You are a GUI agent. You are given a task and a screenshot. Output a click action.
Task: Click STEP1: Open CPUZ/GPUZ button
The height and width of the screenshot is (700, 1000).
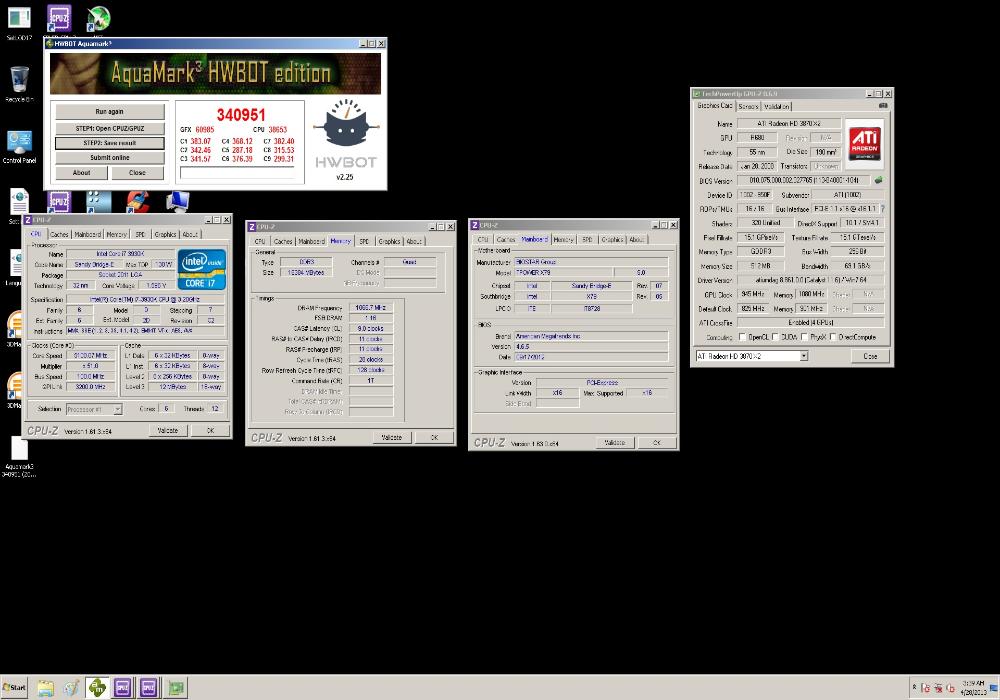(109, 128)
